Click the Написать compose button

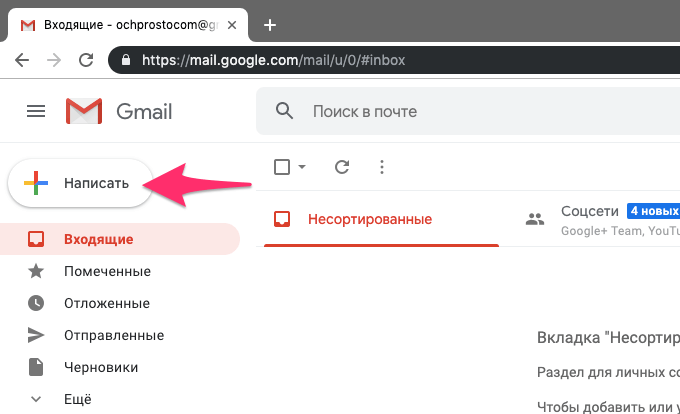click(80, 183)
